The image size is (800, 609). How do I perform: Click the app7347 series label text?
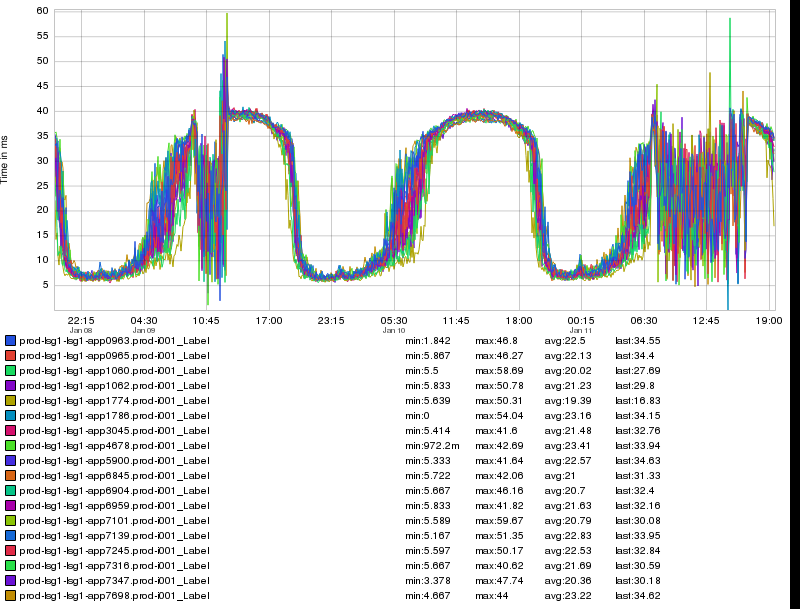click(114, 580)
